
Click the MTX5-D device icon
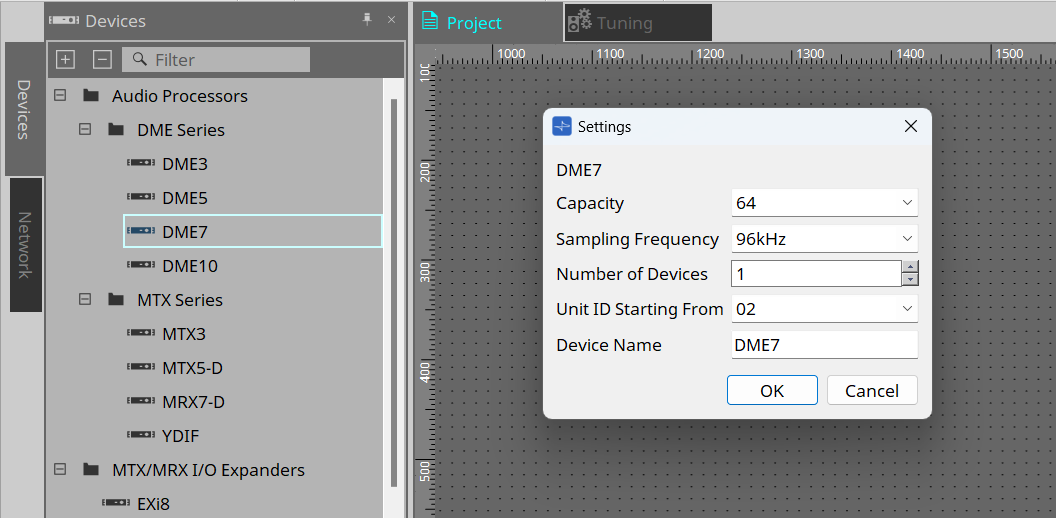(x=141, y=367)
